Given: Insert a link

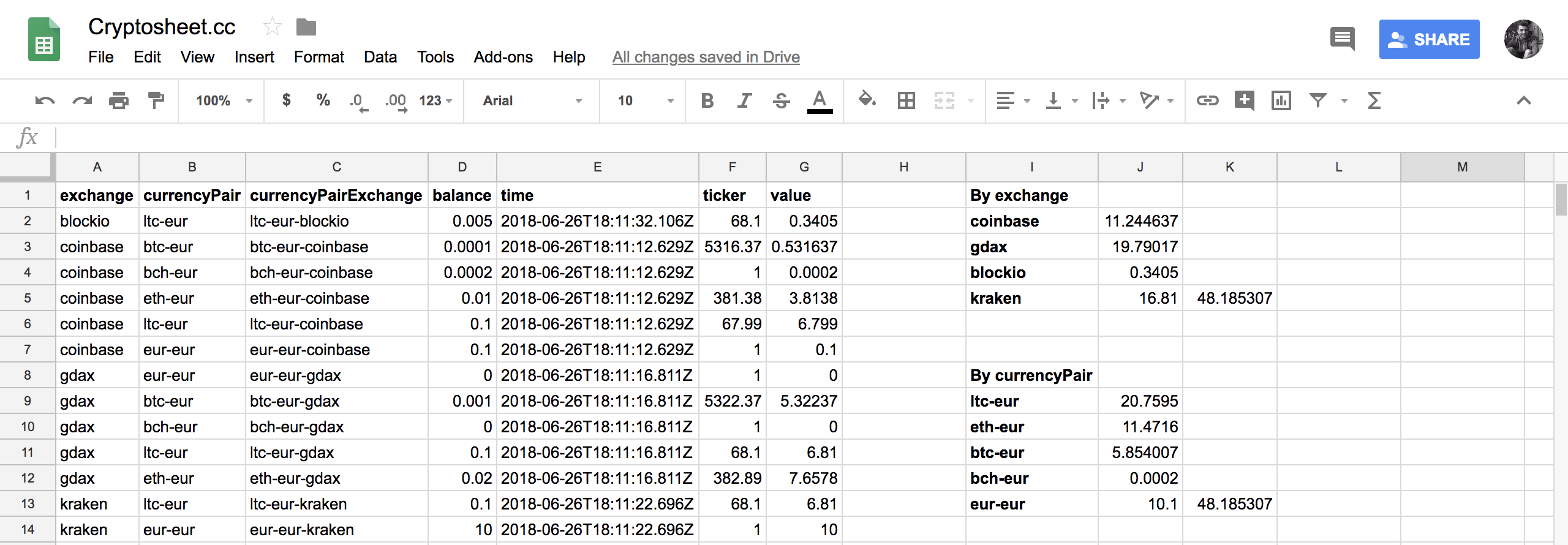Looking at the screenshot, I should (x=1207, y=100).
